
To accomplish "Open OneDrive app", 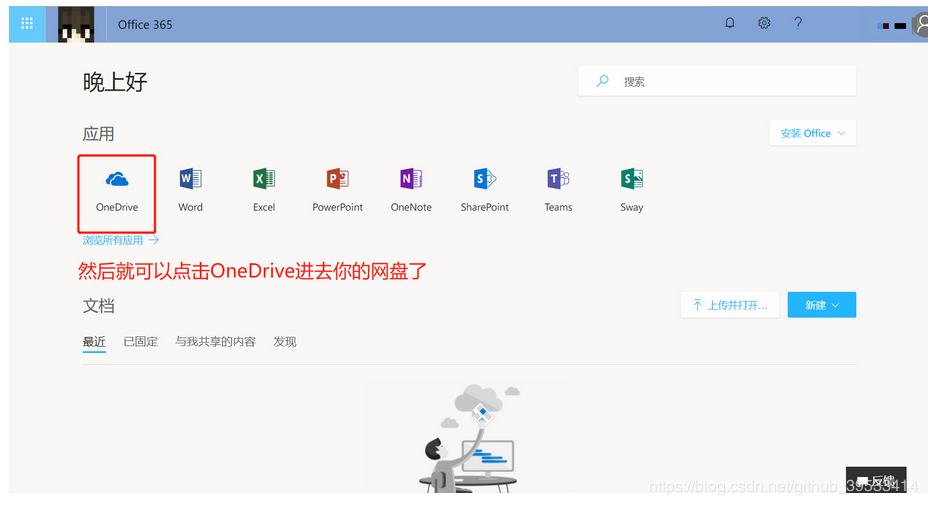I will tap(117, 192).
